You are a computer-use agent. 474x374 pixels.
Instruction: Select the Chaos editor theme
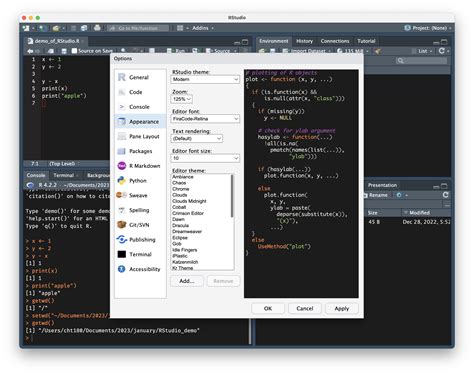pyautogui.click(x=200, y=183)
